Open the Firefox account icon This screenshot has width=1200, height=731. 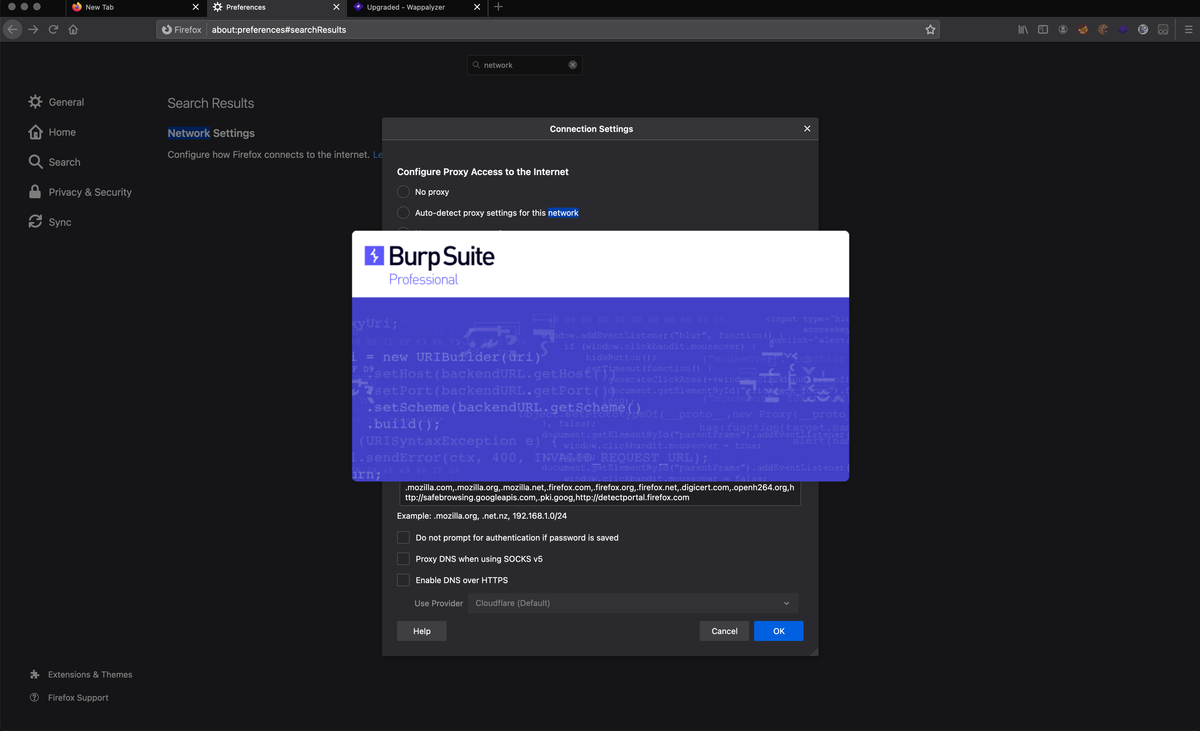pyautogui.click(x=1062, y=29)
